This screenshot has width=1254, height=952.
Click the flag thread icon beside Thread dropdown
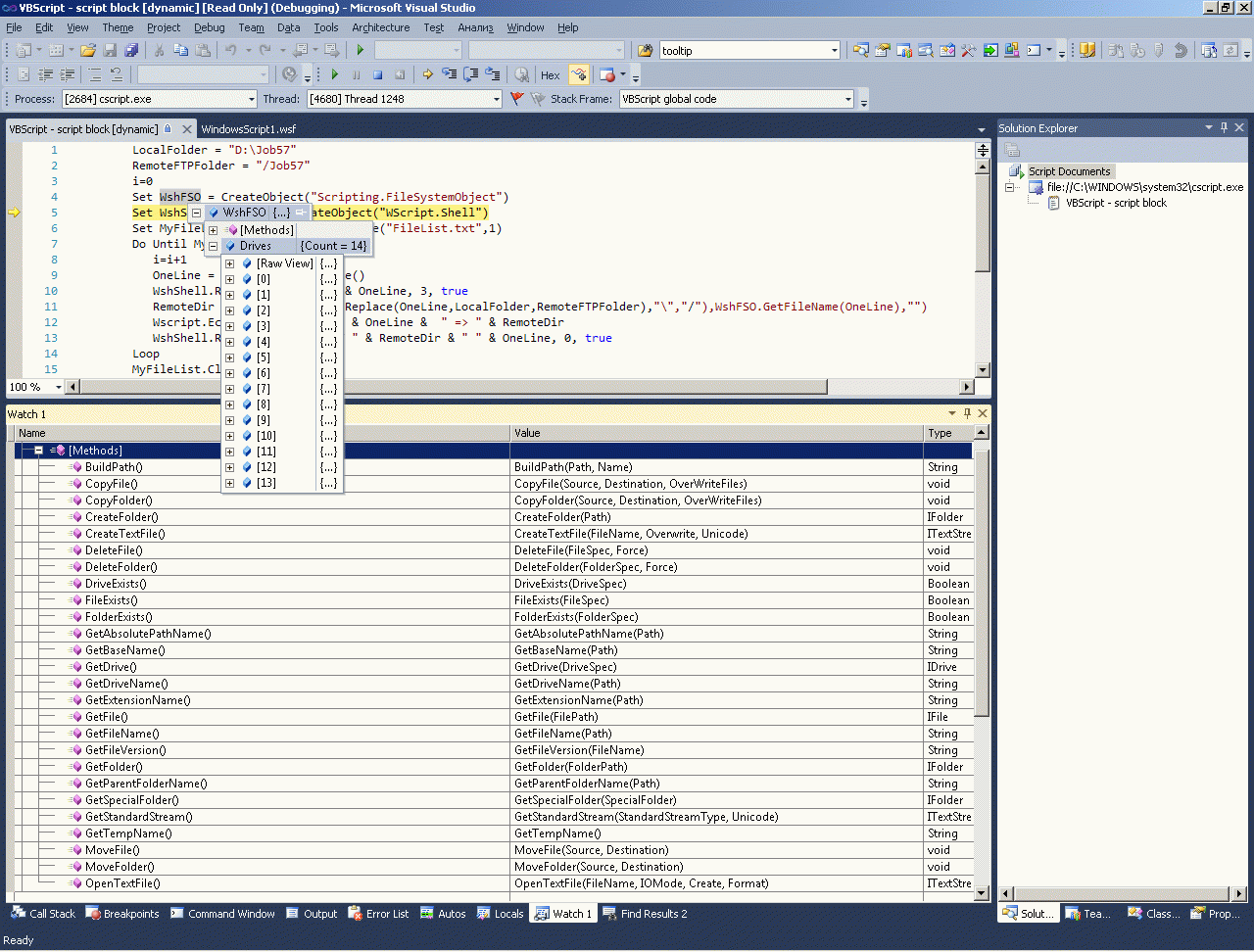tap(517, 99)
